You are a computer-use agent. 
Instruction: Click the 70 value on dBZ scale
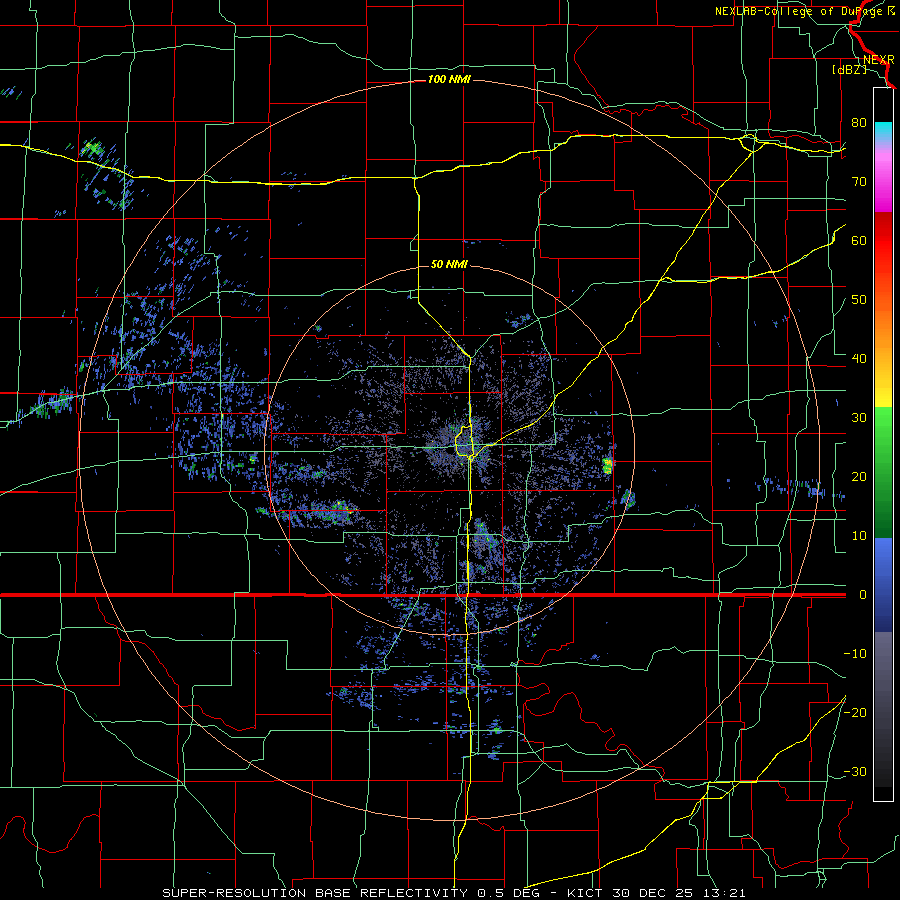(859, 181)
